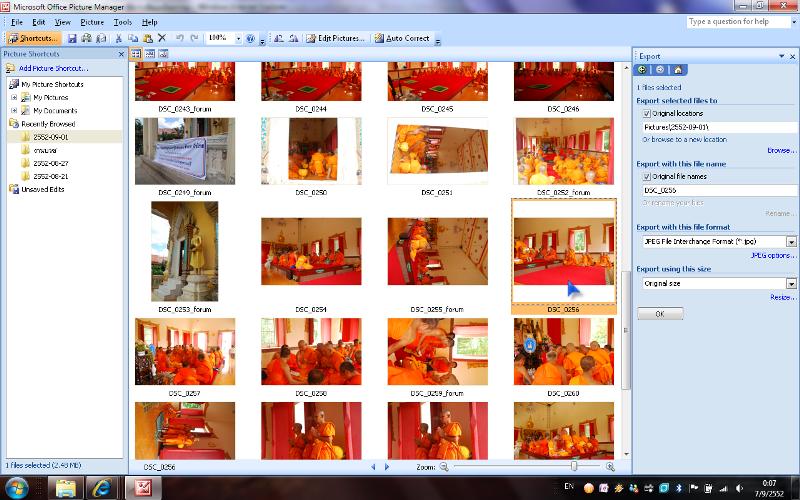
Task: Open Formatting toolbar options overflow arrow
Action: point(437,40)
